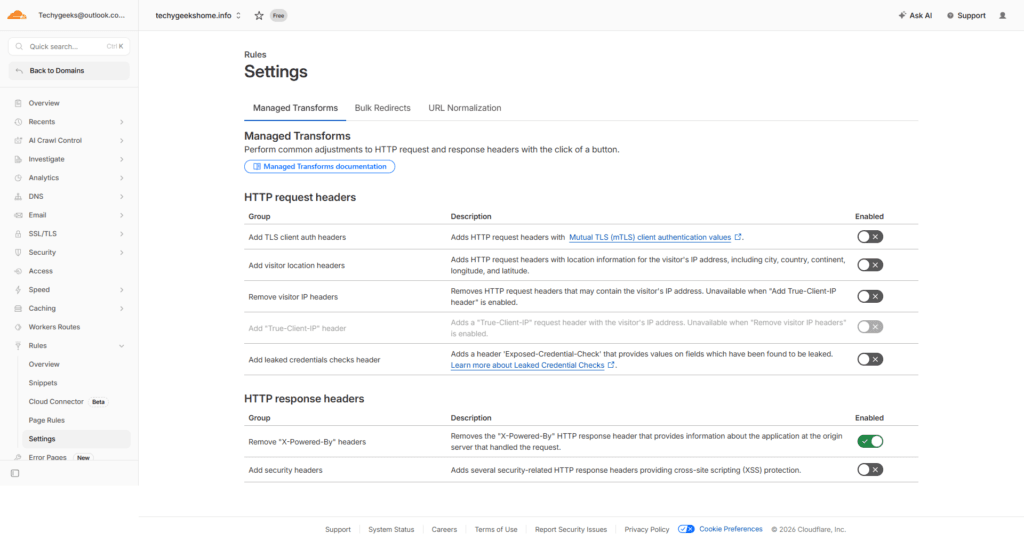
Task: Click the Cloudflare logo icon
Action: pyautogui.click(x=17, y=15)
